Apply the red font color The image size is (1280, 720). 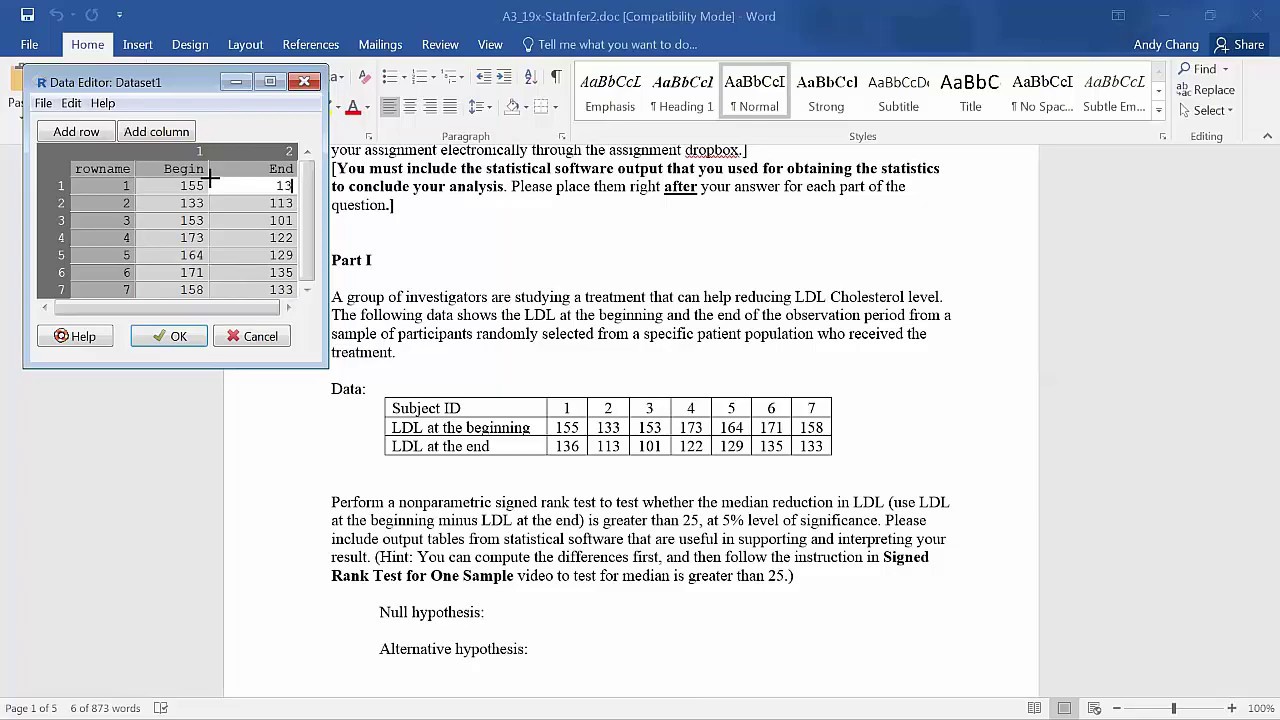tap(352, 107)
